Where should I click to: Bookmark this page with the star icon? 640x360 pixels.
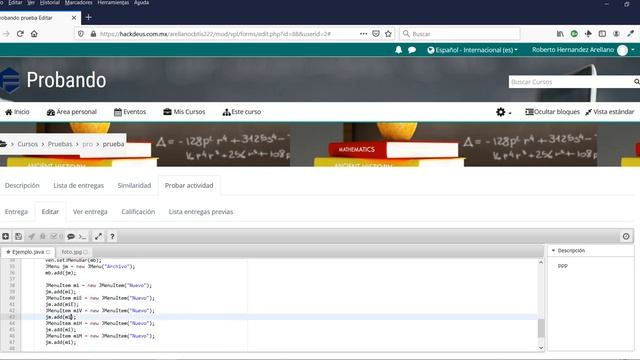pos(388,34)
